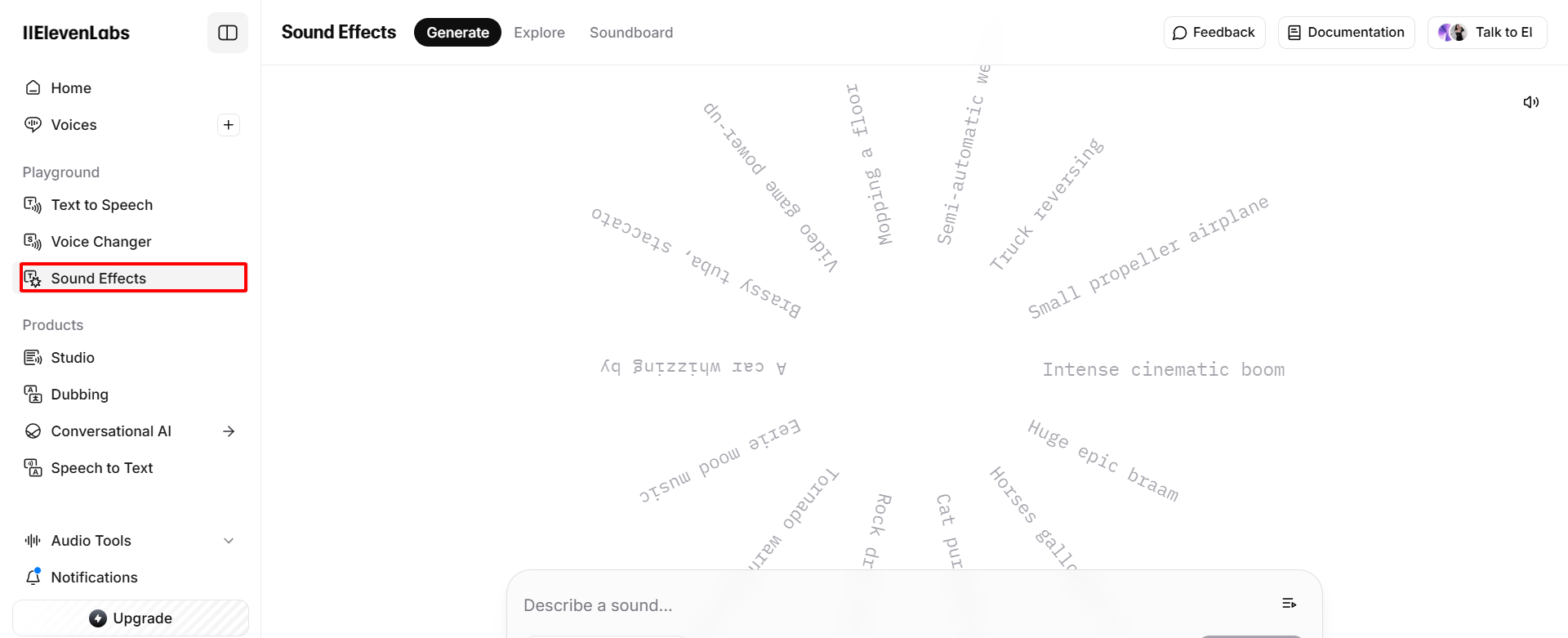Screen dimensions: 1568x638
Task: Click the Feedback button
Action: 1214,33
